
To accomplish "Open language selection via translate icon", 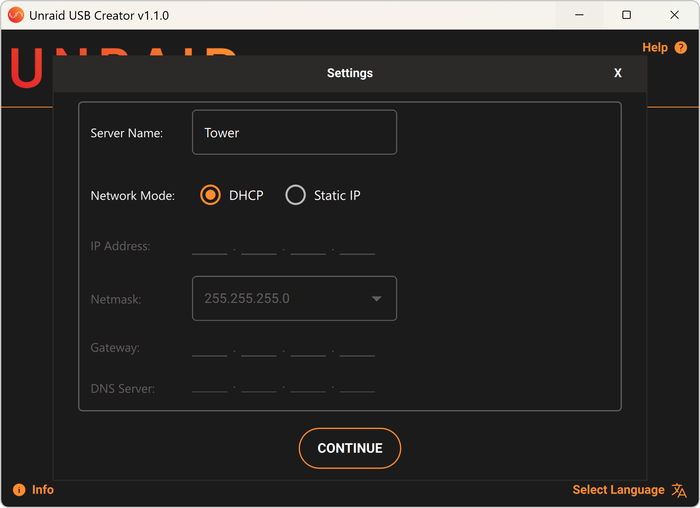I will coord(680,490).
